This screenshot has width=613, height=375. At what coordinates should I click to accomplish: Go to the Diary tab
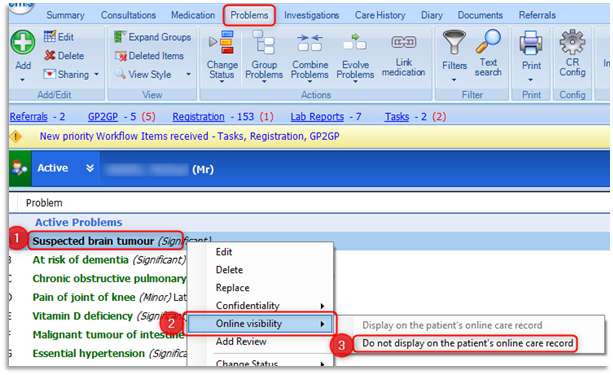coord(432,15)
